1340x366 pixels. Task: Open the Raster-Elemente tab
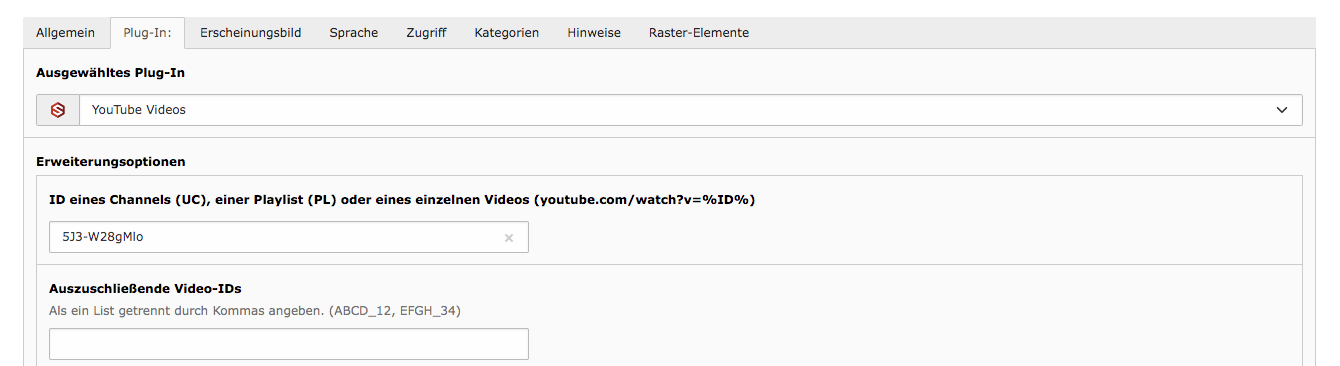(699, 33)
